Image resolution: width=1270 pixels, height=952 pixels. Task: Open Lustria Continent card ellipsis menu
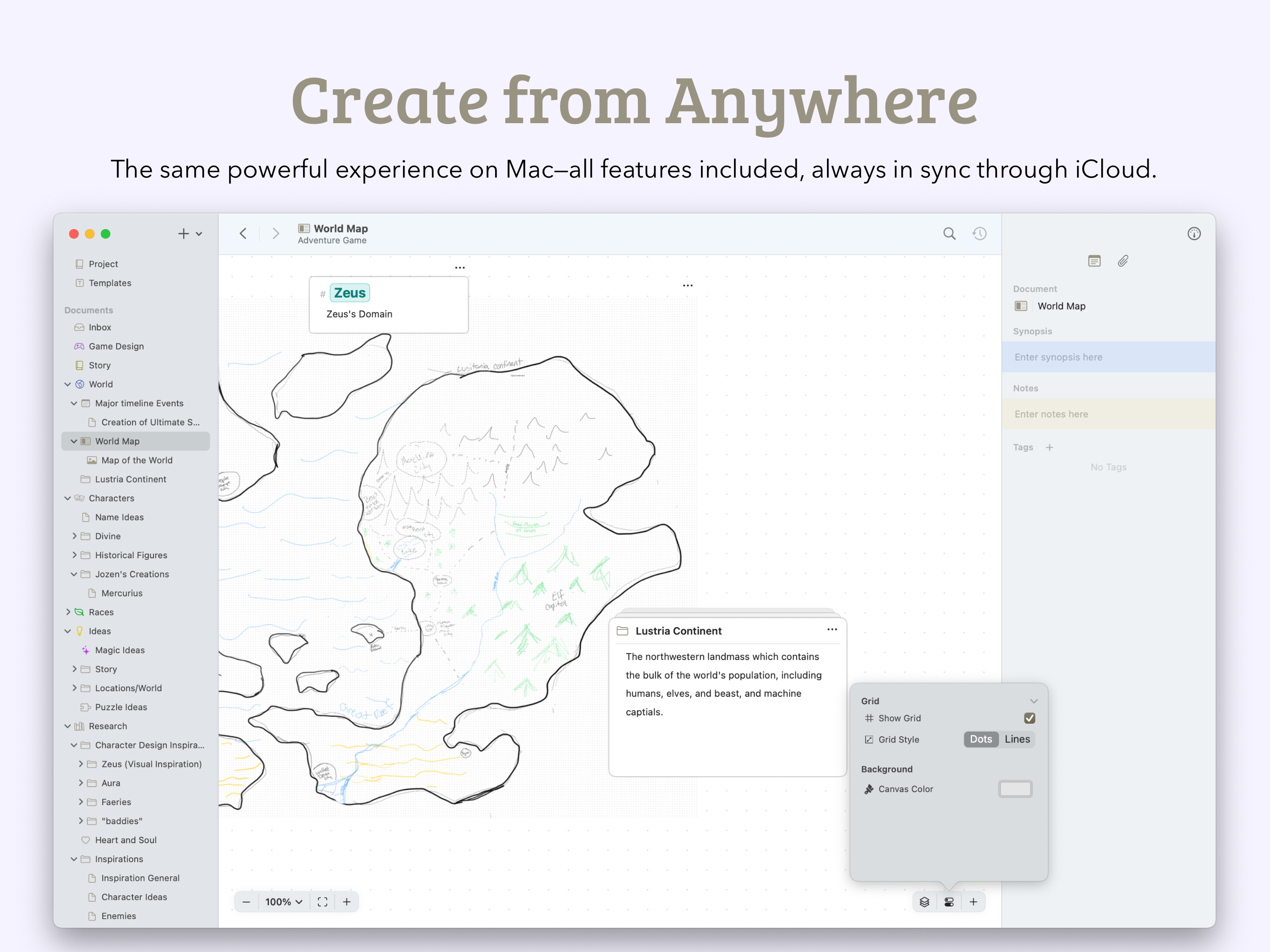(x=832, y=630)
